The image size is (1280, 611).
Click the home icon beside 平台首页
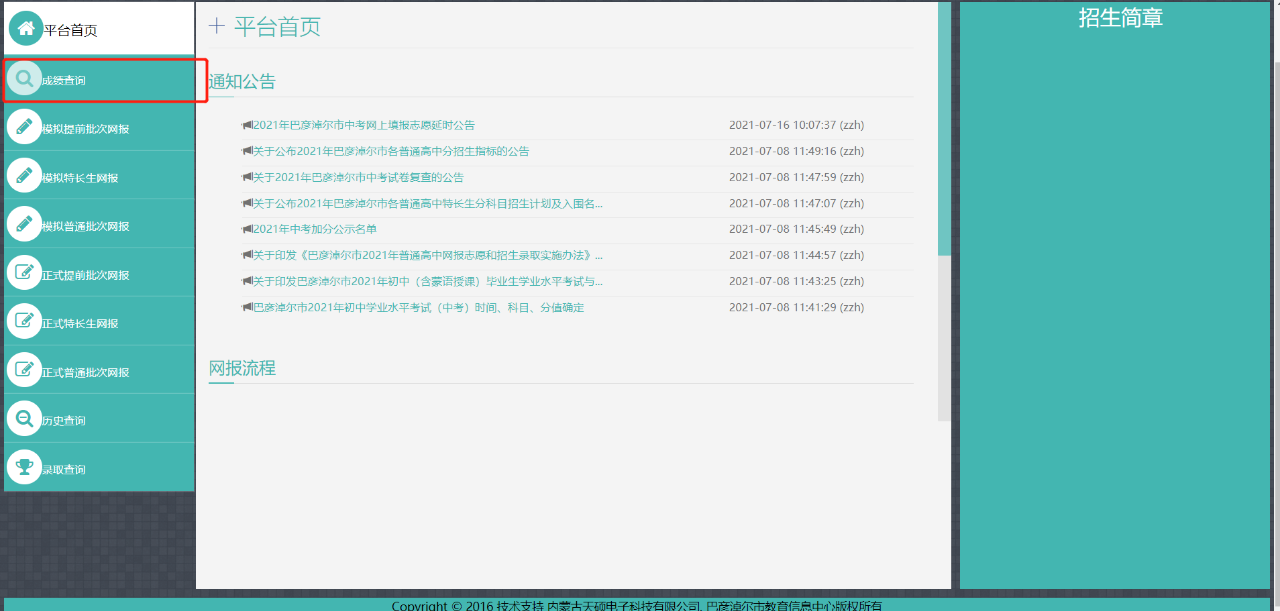26,28
